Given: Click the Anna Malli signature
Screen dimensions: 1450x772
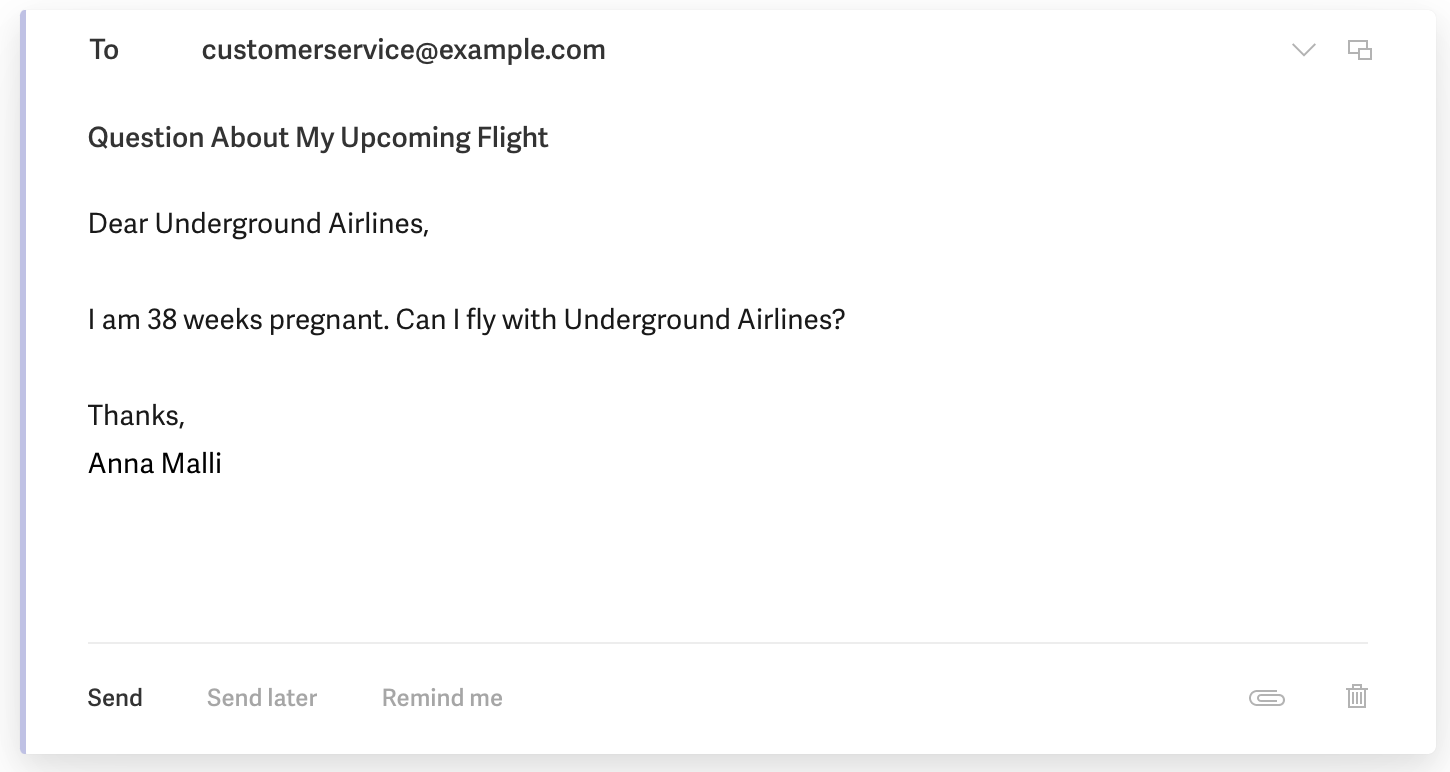Looking at the screenshot, I should pos(155,463).
